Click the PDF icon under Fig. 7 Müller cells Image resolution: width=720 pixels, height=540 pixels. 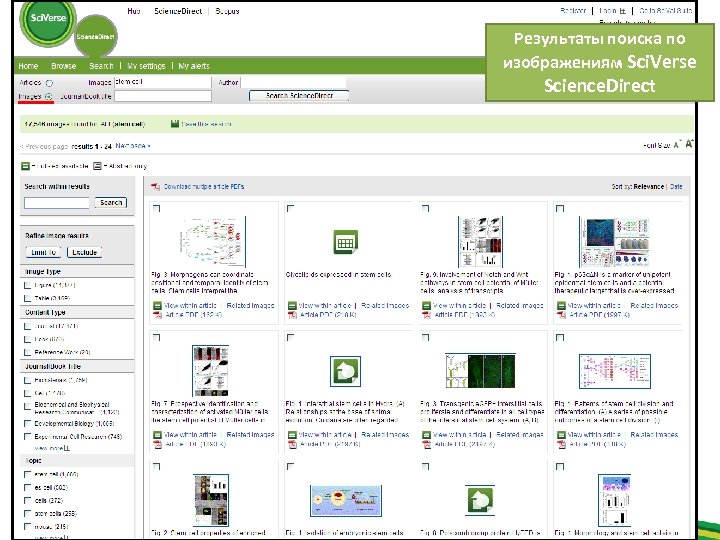[158, 444]
